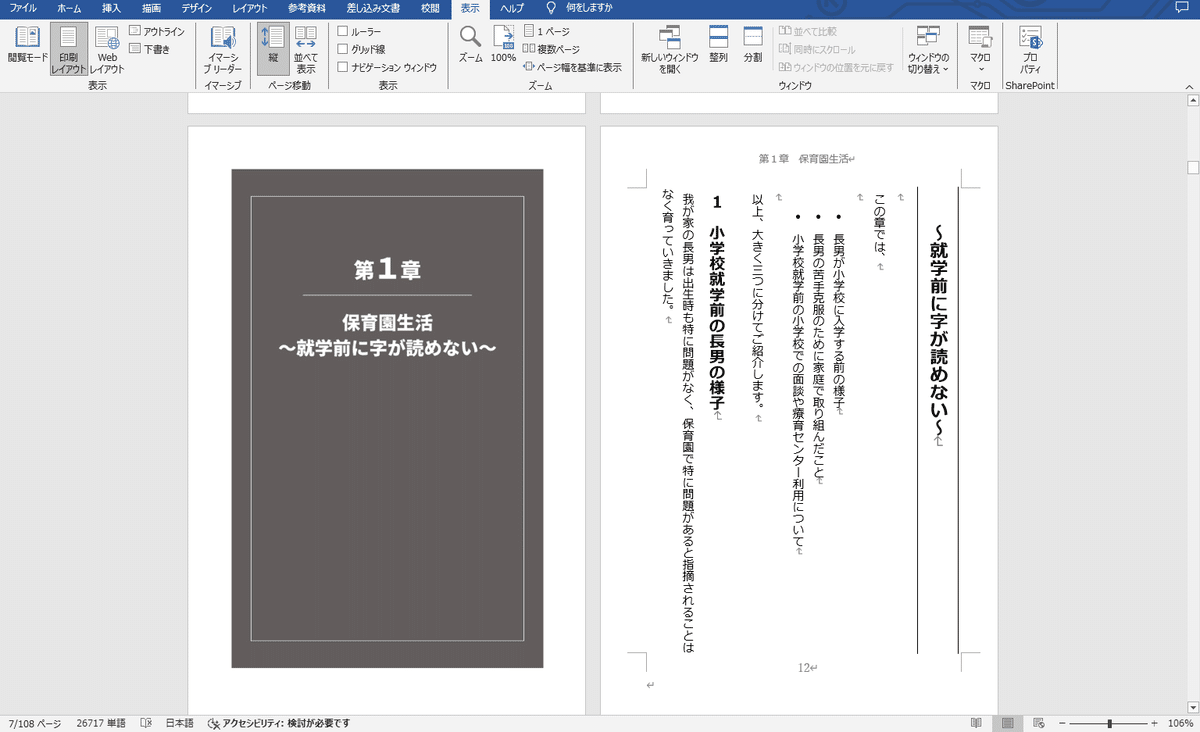1200x732 pixels.
Task: Collapse the ribbon with the chevron
Action: point(1190,86)
